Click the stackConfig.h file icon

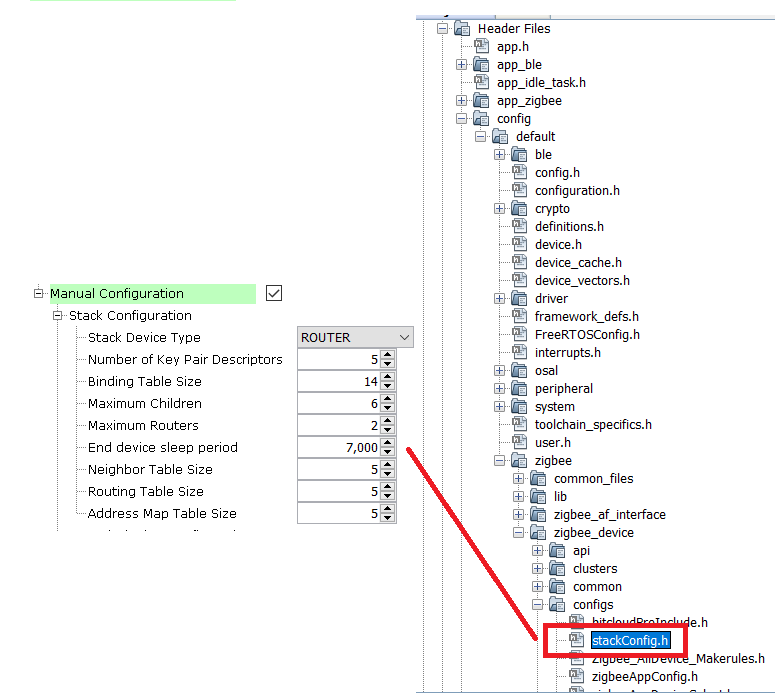point(577,640)
